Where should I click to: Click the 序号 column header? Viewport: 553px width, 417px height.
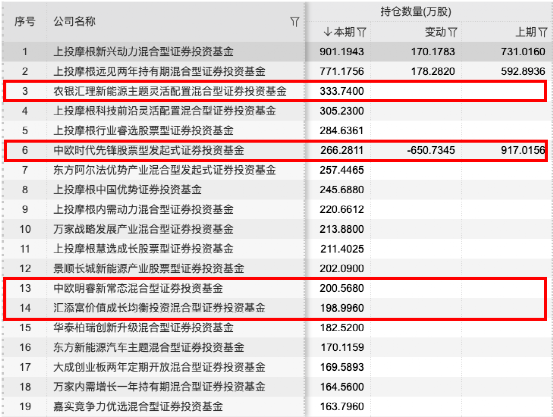point(25,22)
